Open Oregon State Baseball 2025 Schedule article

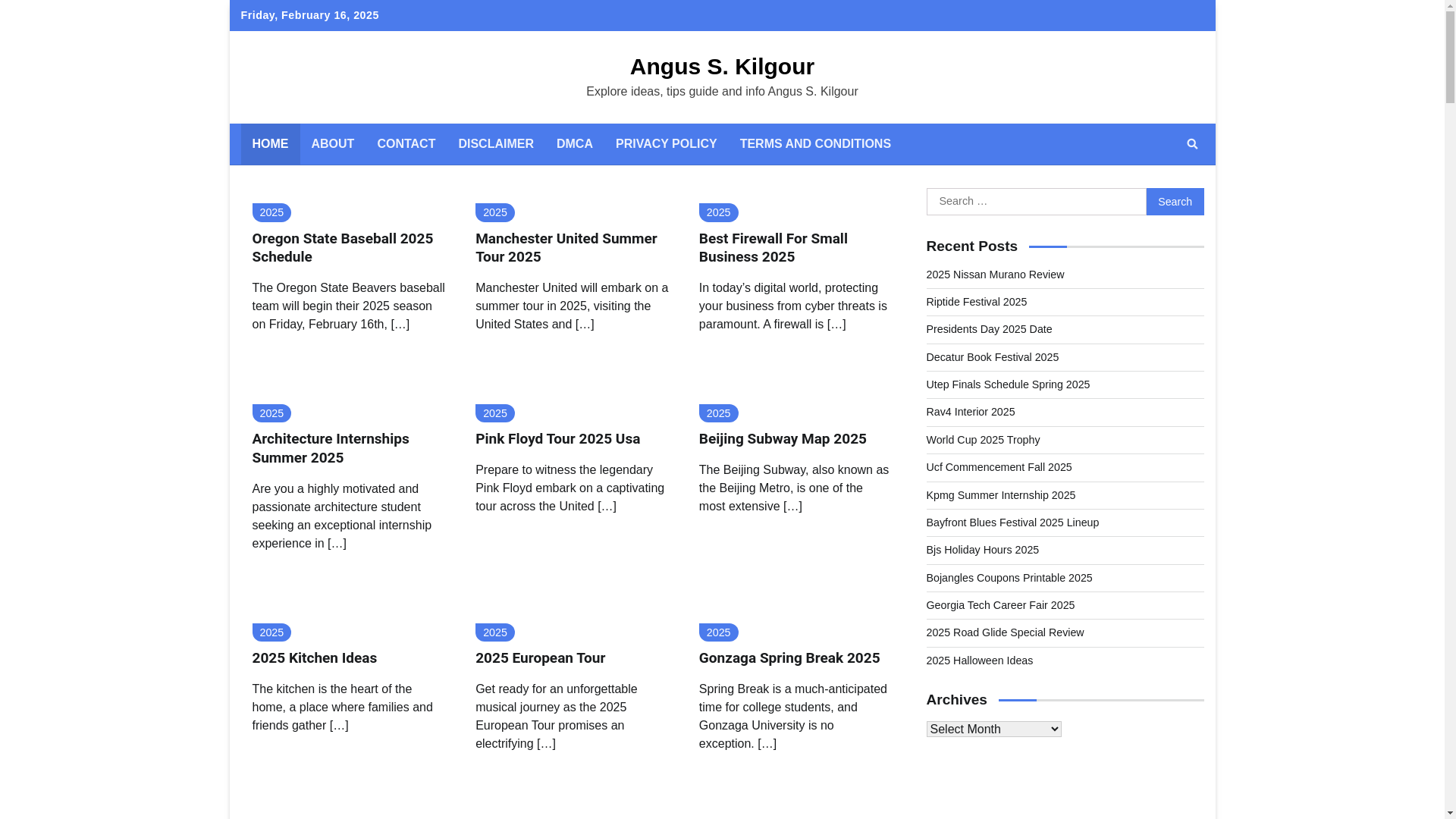(x=342, y=247)
